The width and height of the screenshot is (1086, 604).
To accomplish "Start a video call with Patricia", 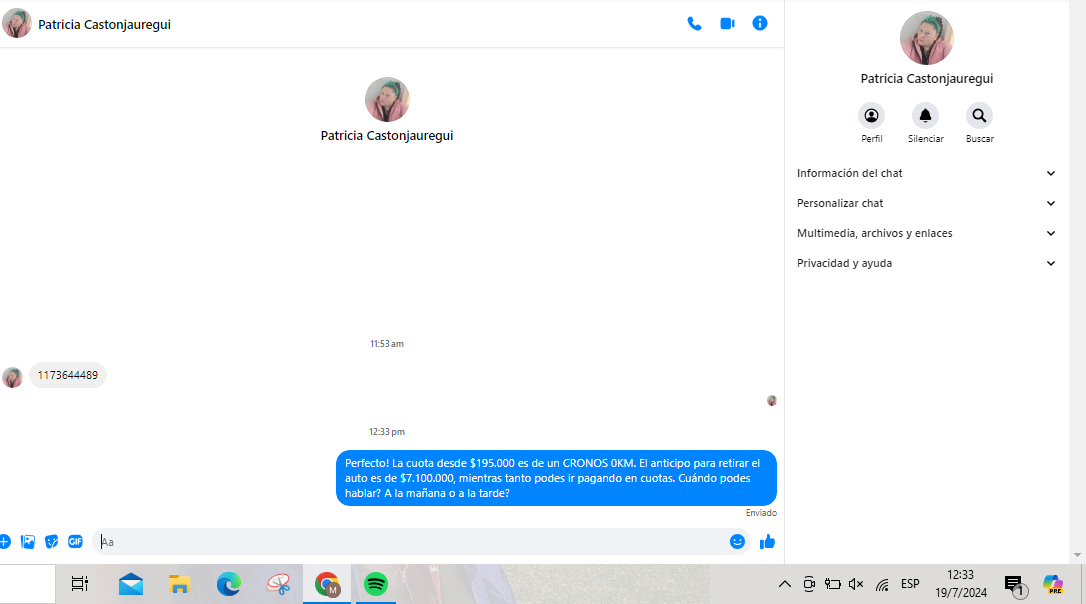I will click(x=727, y=24).
